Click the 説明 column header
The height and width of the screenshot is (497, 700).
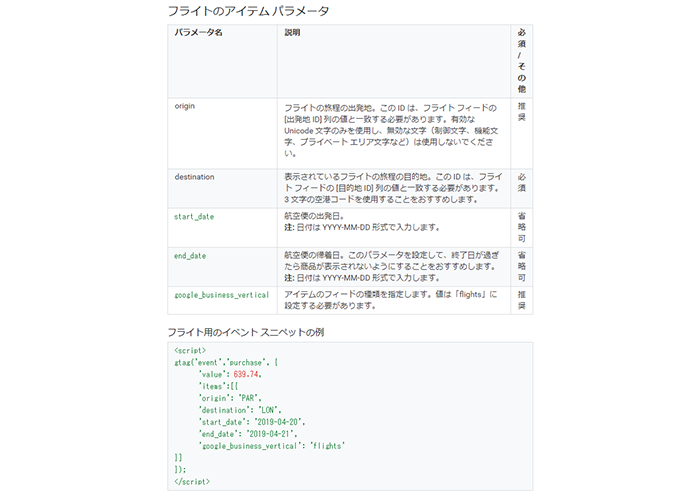coord(292,33)
